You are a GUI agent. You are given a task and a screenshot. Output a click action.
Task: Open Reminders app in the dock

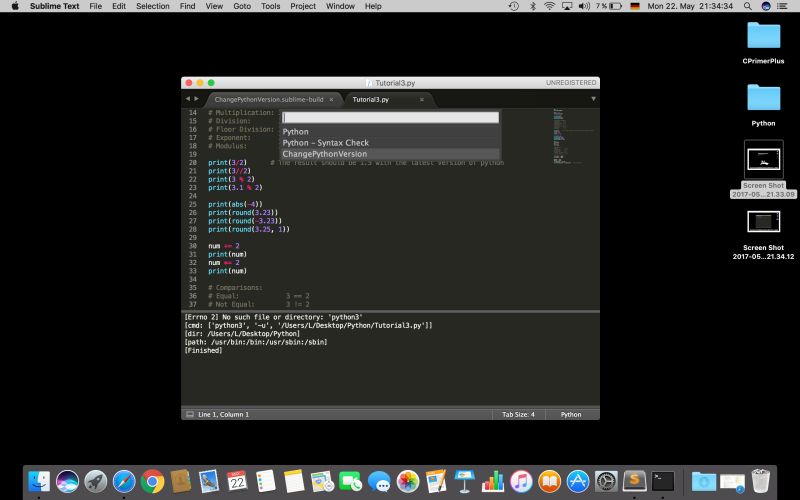click(266, 481)
